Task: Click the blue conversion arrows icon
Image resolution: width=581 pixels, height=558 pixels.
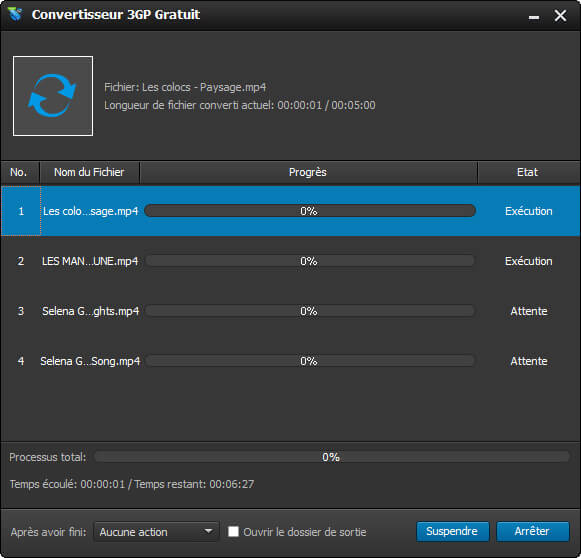Action: [53, 96]
